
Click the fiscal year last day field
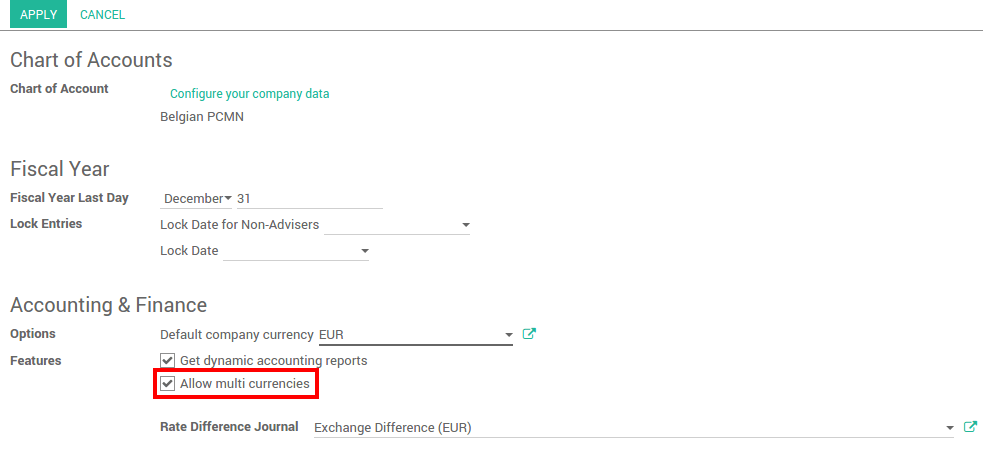tap(308, 199)
